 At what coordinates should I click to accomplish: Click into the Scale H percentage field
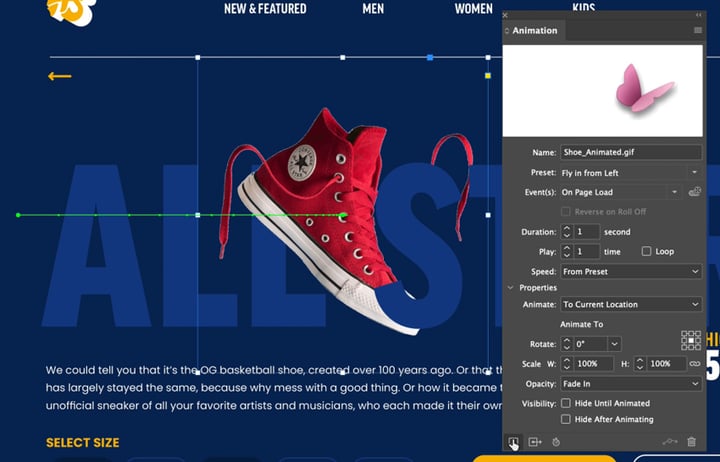click(666, 364)
